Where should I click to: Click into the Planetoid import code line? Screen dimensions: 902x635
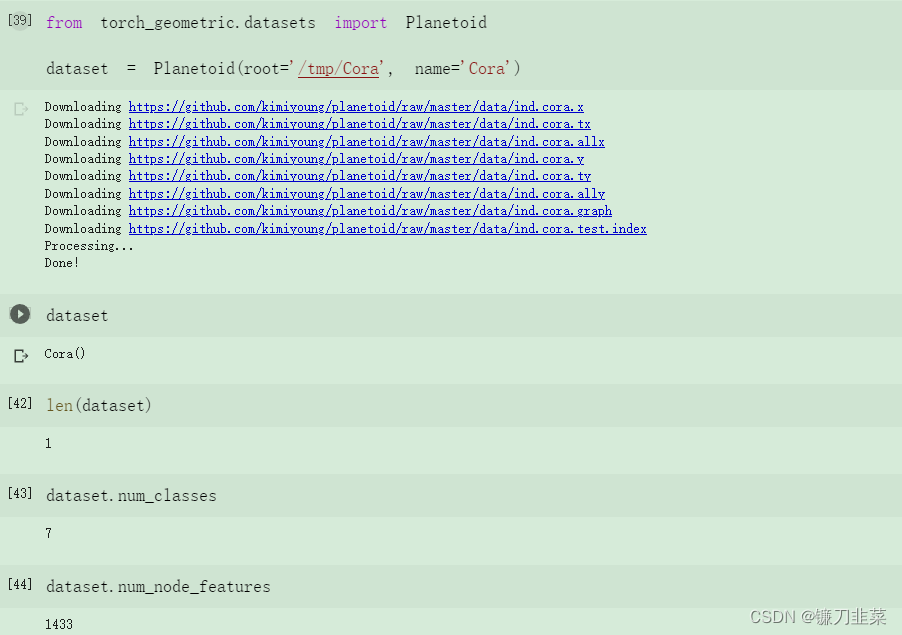pos(266,23)
